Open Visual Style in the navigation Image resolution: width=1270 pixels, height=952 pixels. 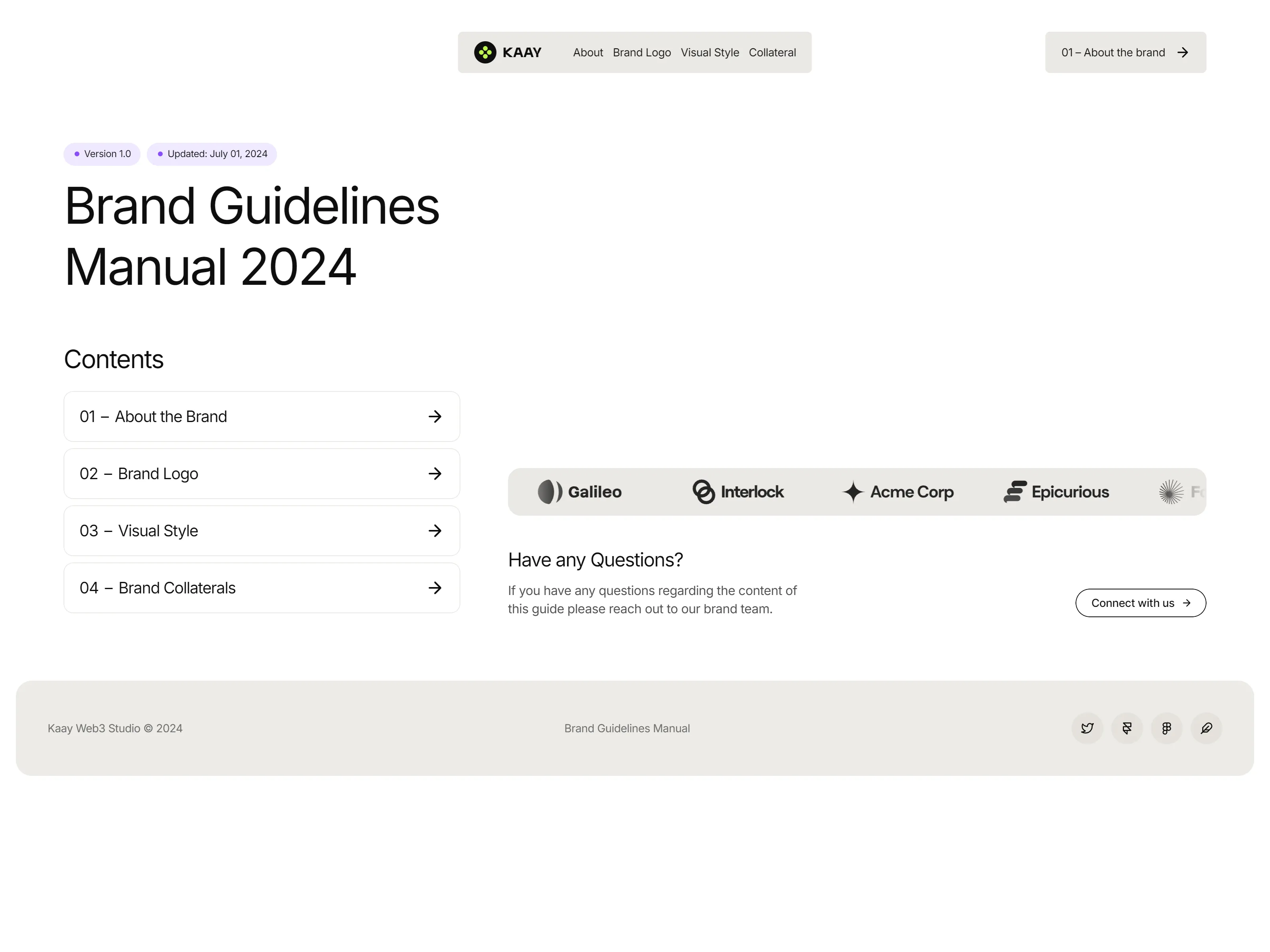[x=710, y=52]
